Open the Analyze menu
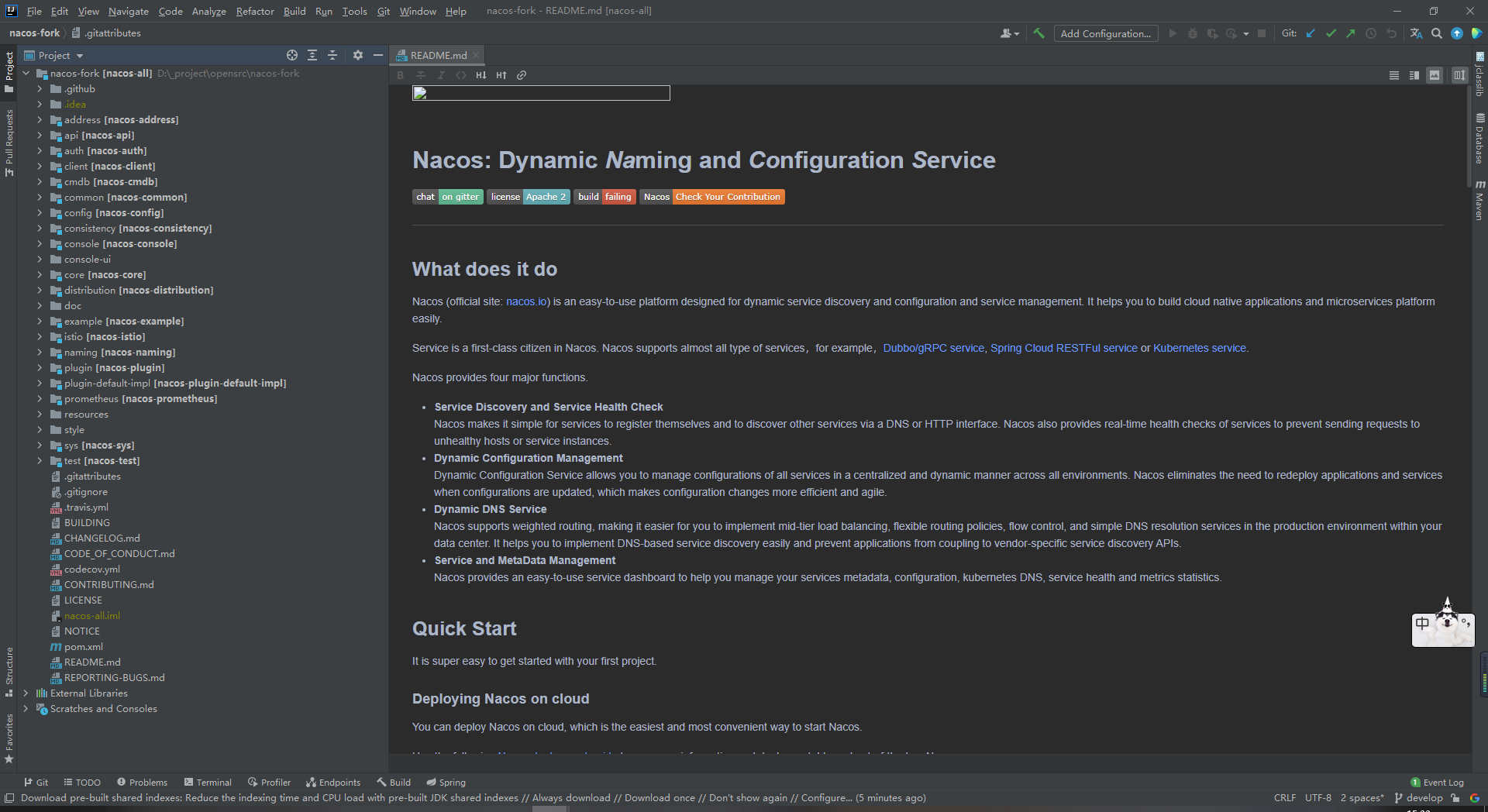 (x=209, y=11)
